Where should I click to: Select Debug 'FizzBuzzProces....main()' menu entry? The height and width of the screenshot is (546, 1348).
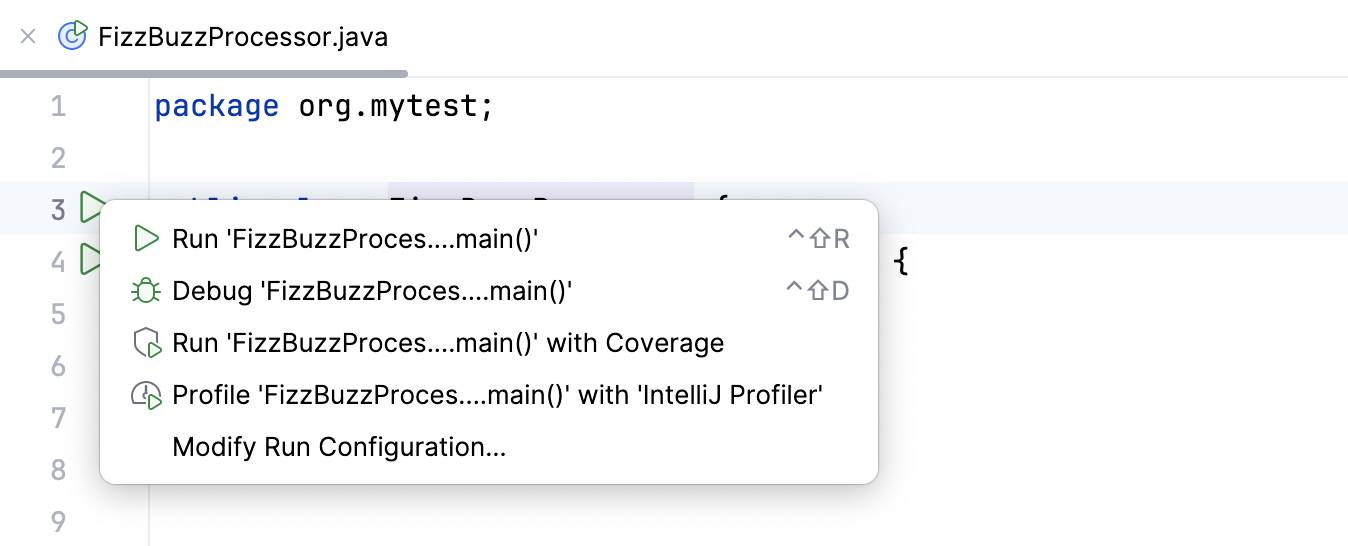372,291
